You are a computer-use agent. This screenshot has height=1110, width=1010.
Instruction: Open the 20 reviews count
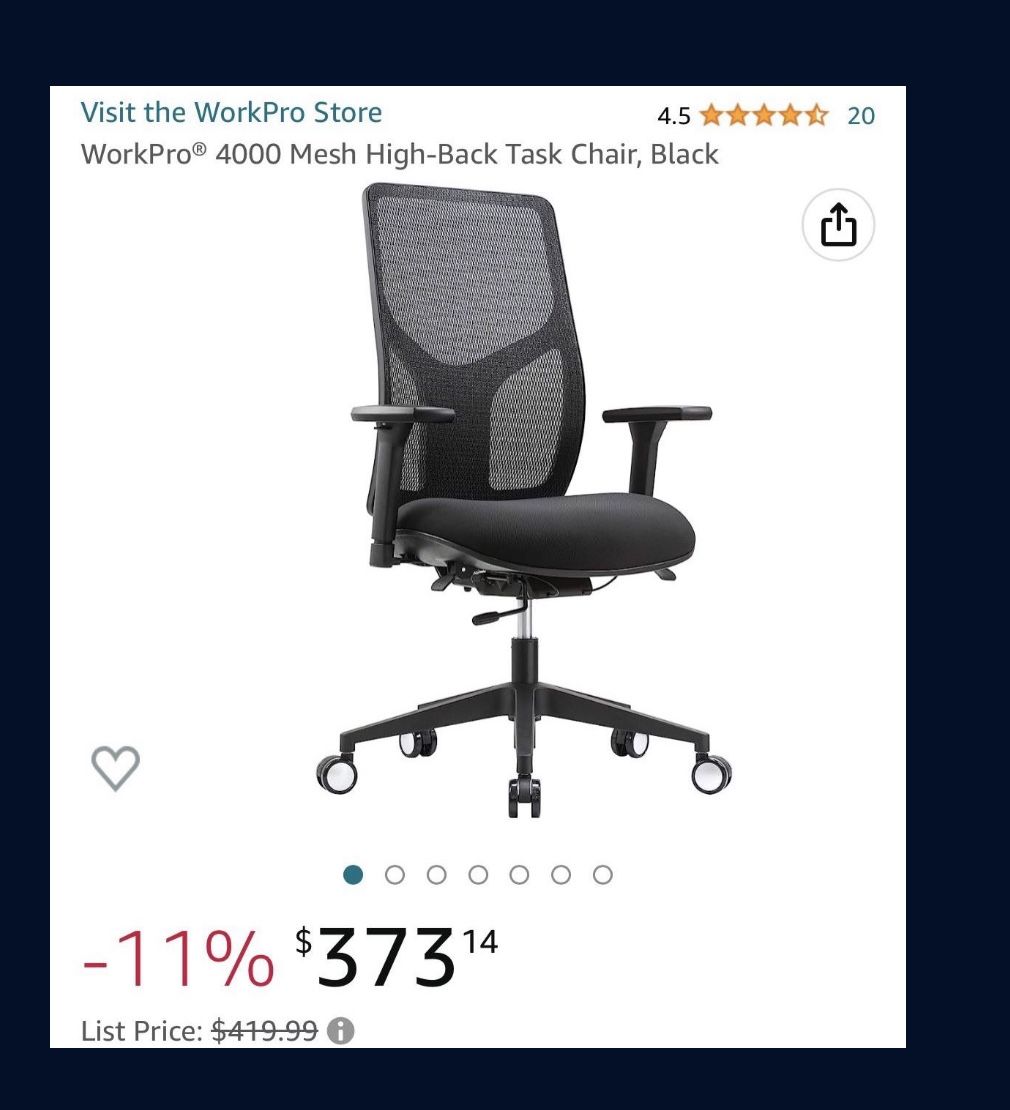pyautogui.click(x=861, y=115)
